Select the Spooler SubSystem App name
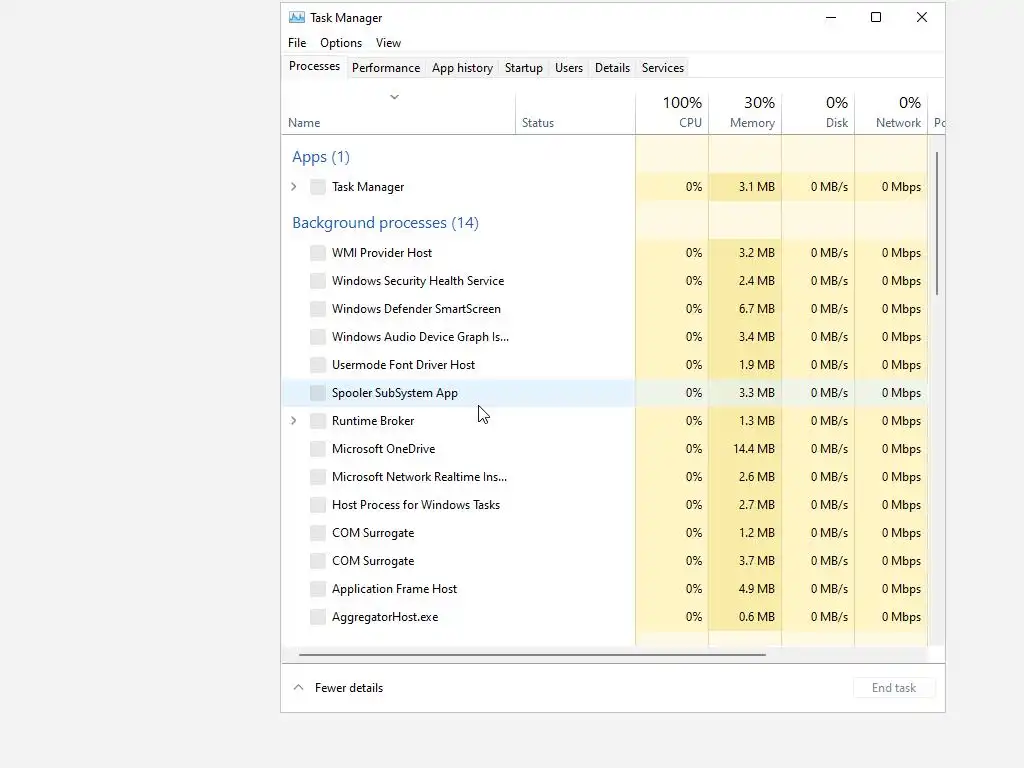Screen dimensions: 1024x768 click(x=394, y=393)
